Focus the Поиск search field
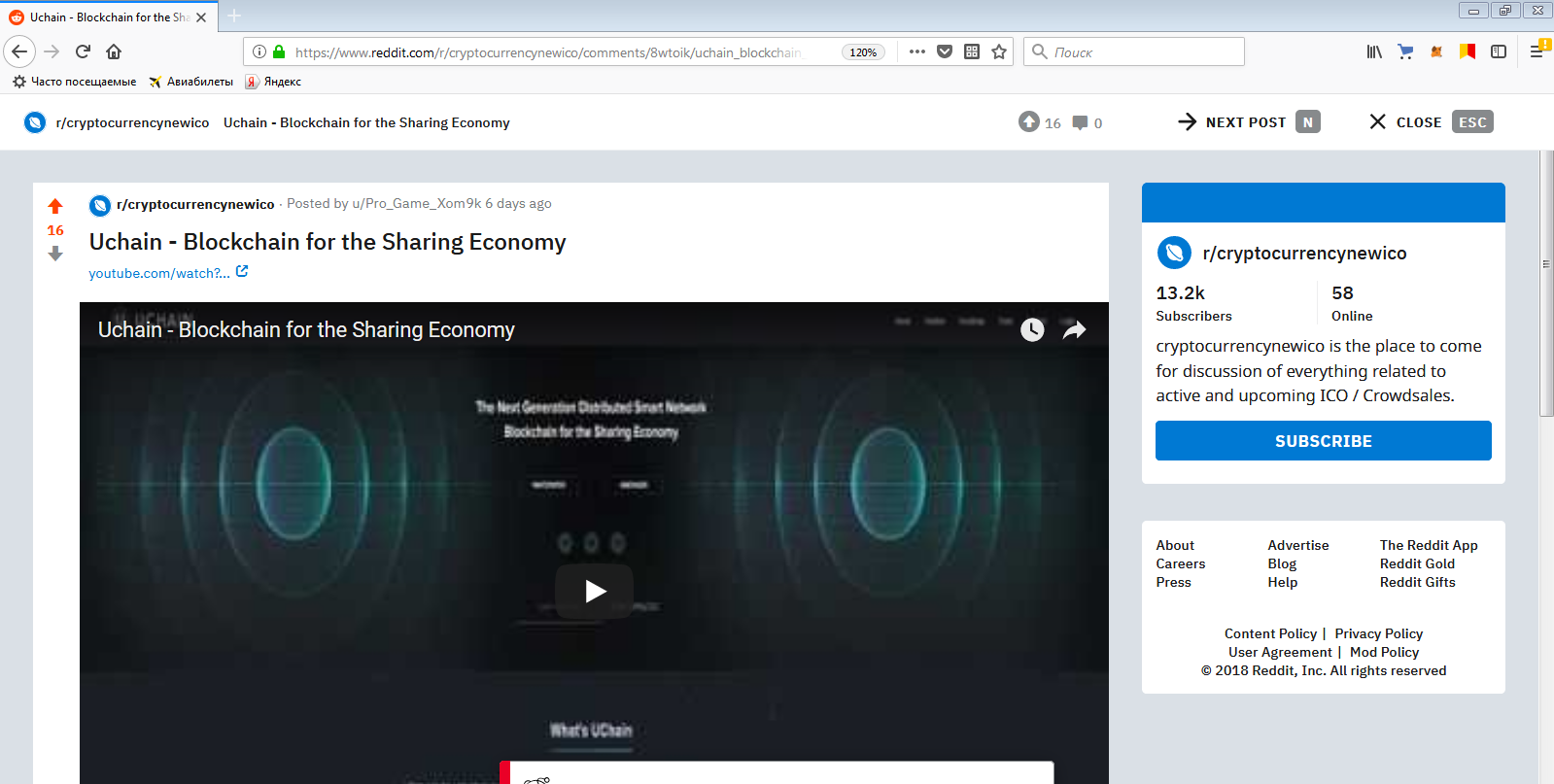Image resolution: width=1554 pixels, height=784 pixels. coord(1134,51)
